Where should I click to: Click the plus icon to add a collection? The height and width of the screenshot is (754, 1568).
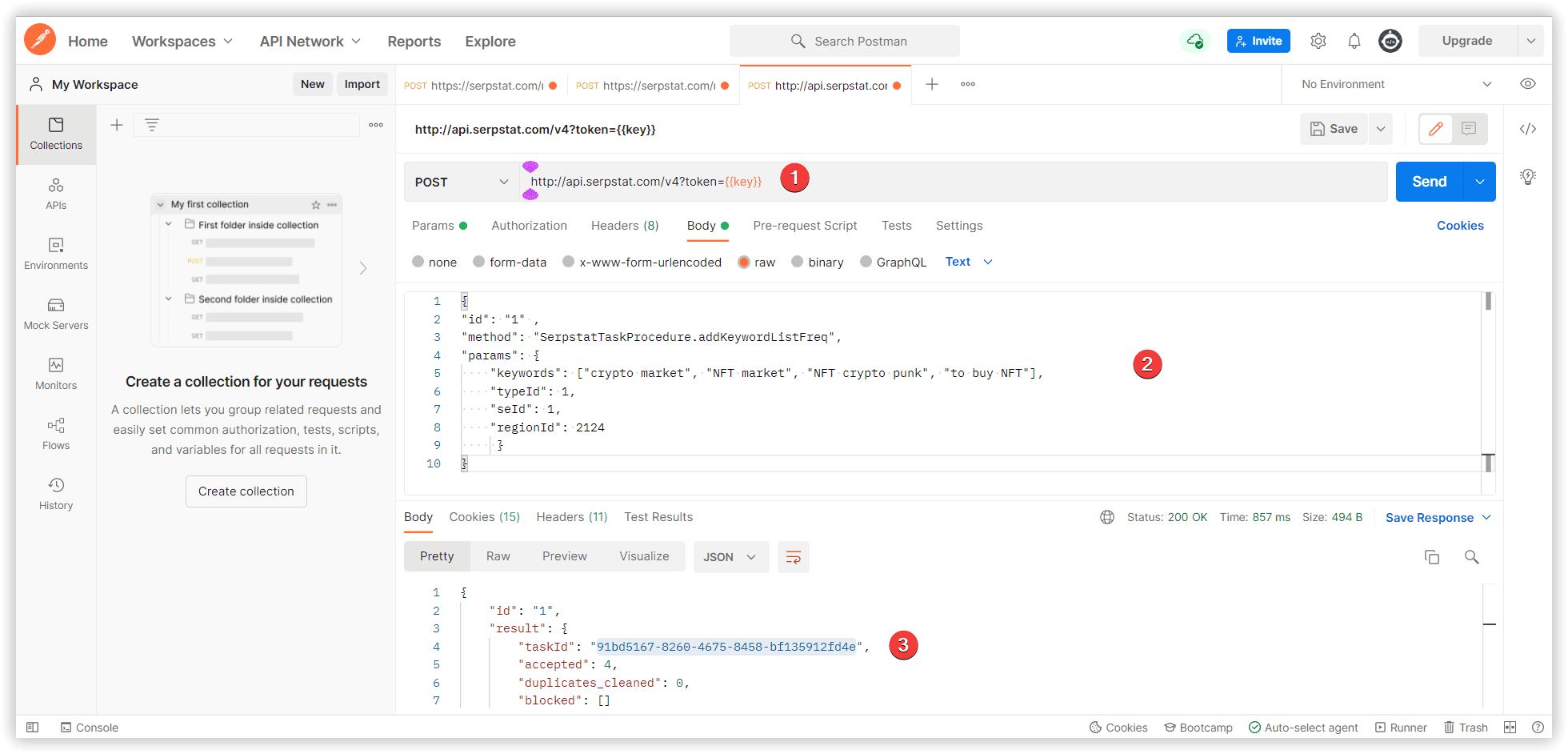[117, 125]
